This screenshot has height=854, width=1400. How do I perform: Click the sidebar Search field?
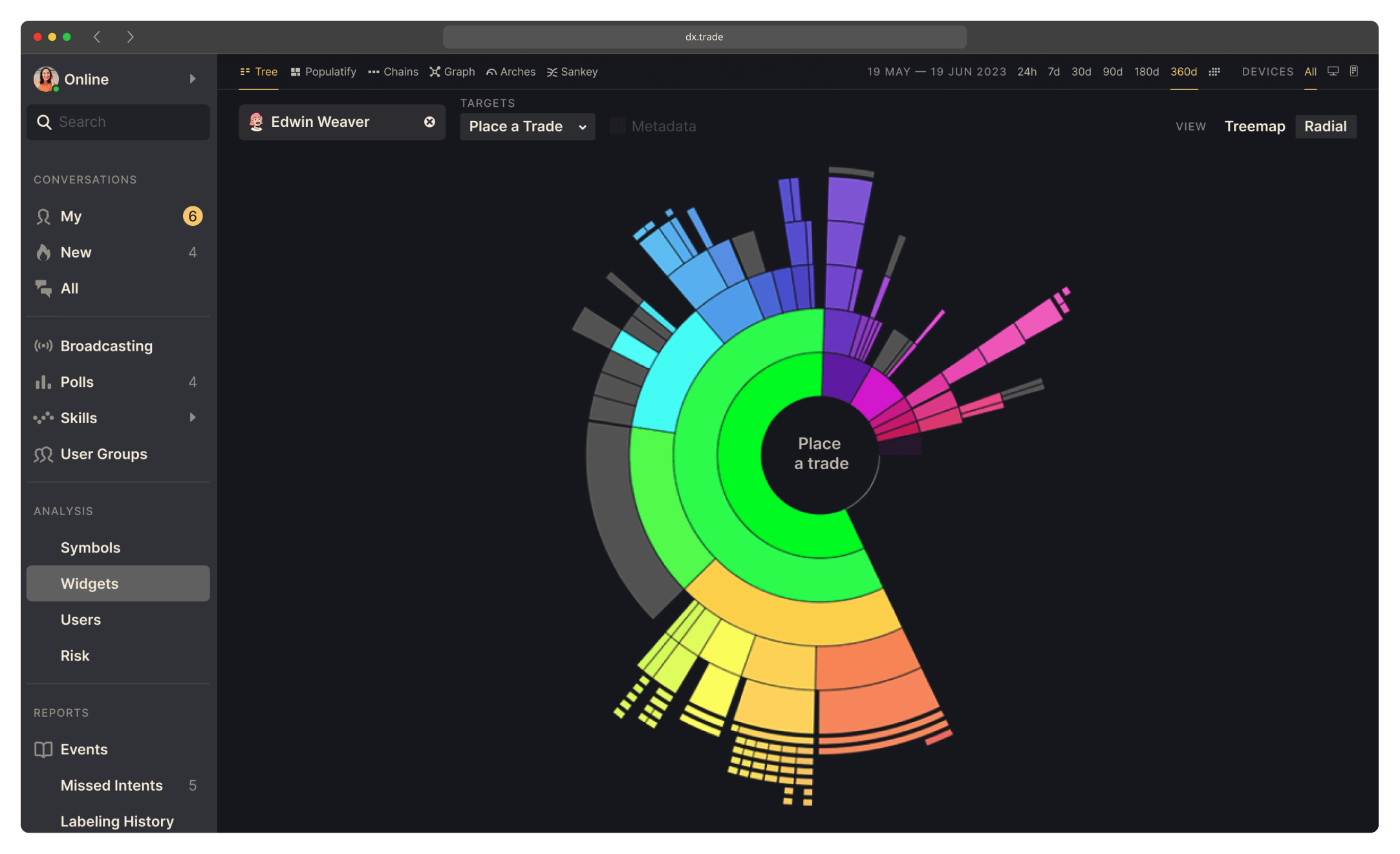[118, 122]
